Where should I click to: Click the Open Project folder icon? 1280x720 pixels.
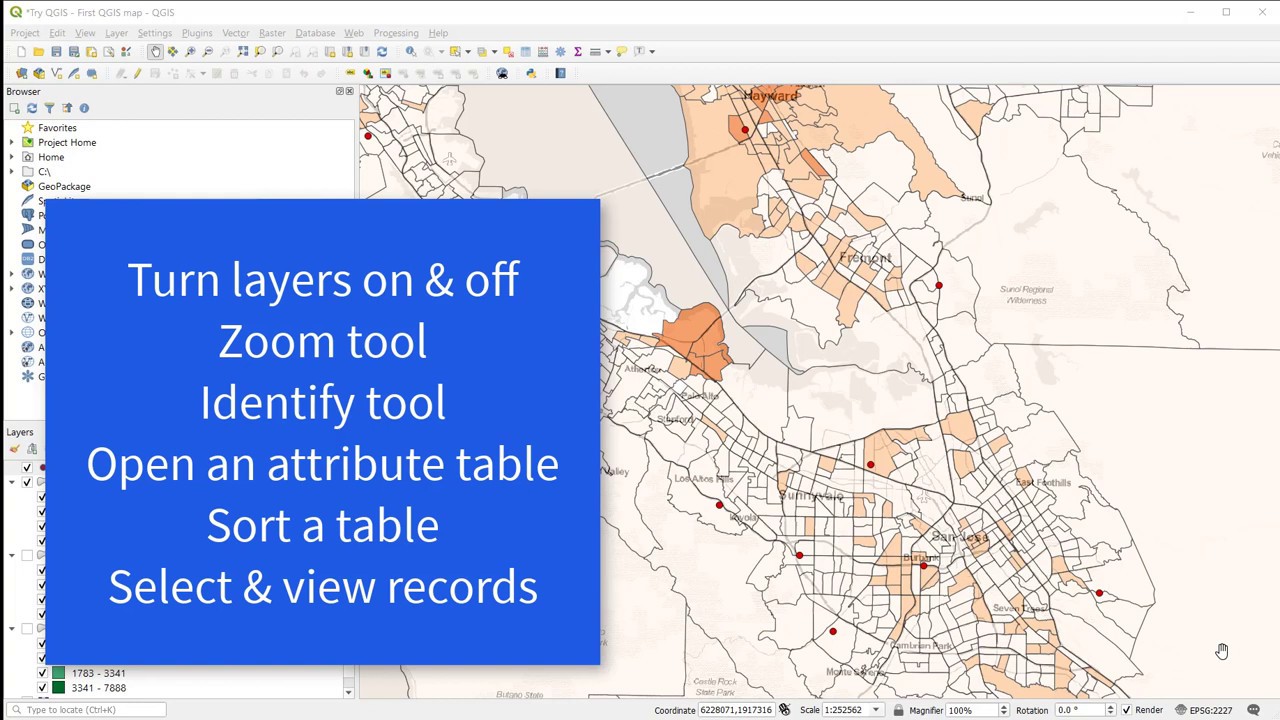38,51
